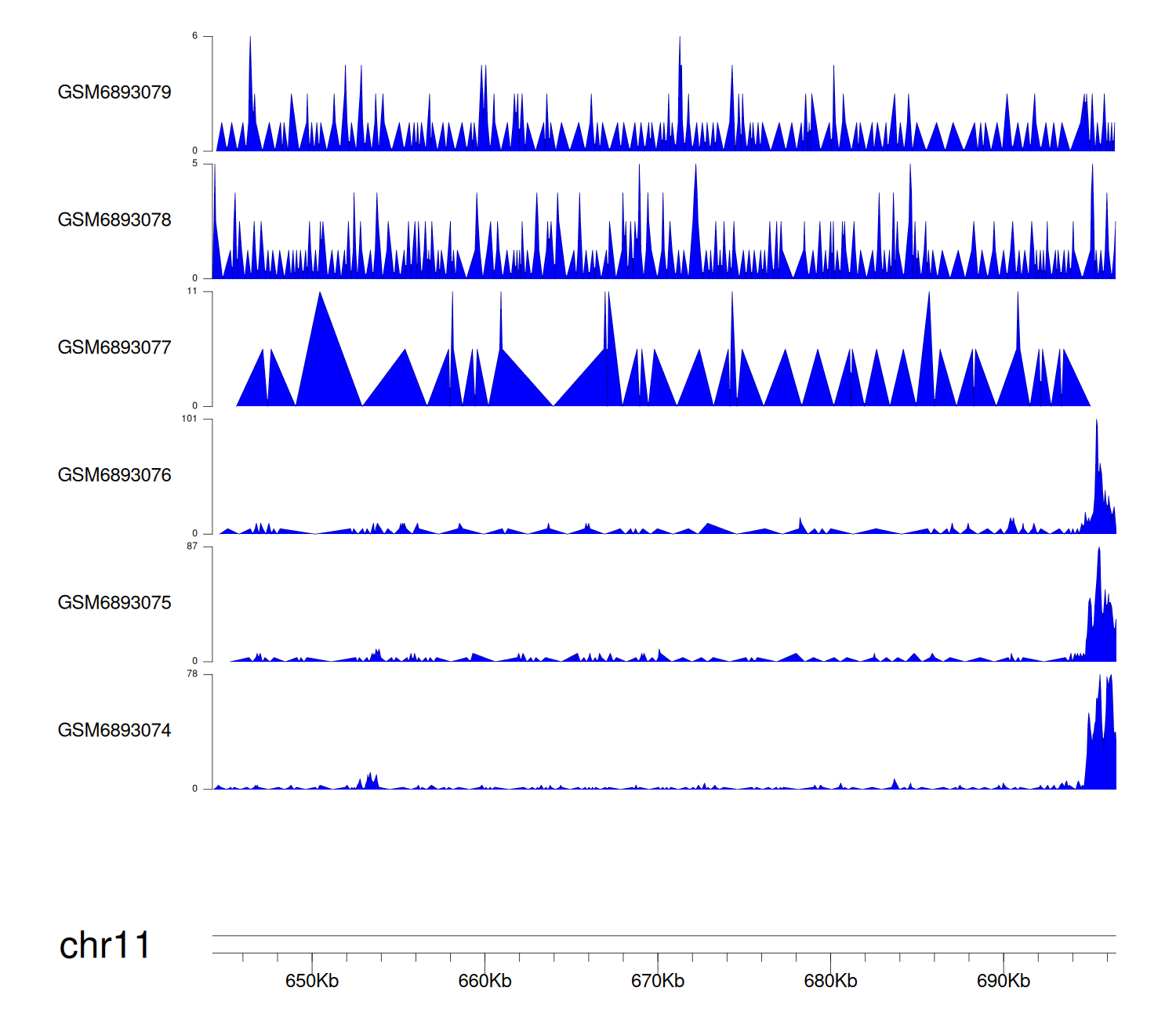Select the 680Kb axis label

pyautogui.click(x=830, y=981)
